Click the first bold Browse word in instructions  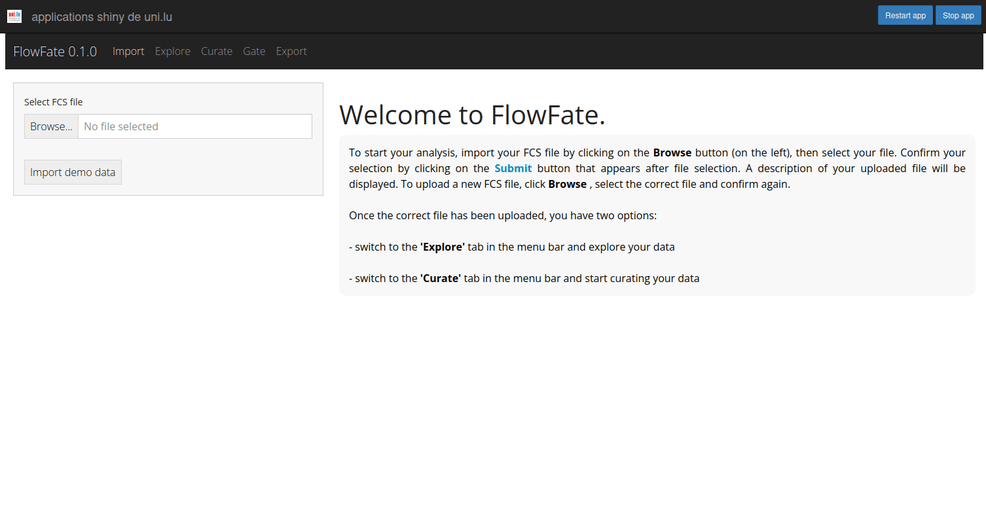point(672,153)
